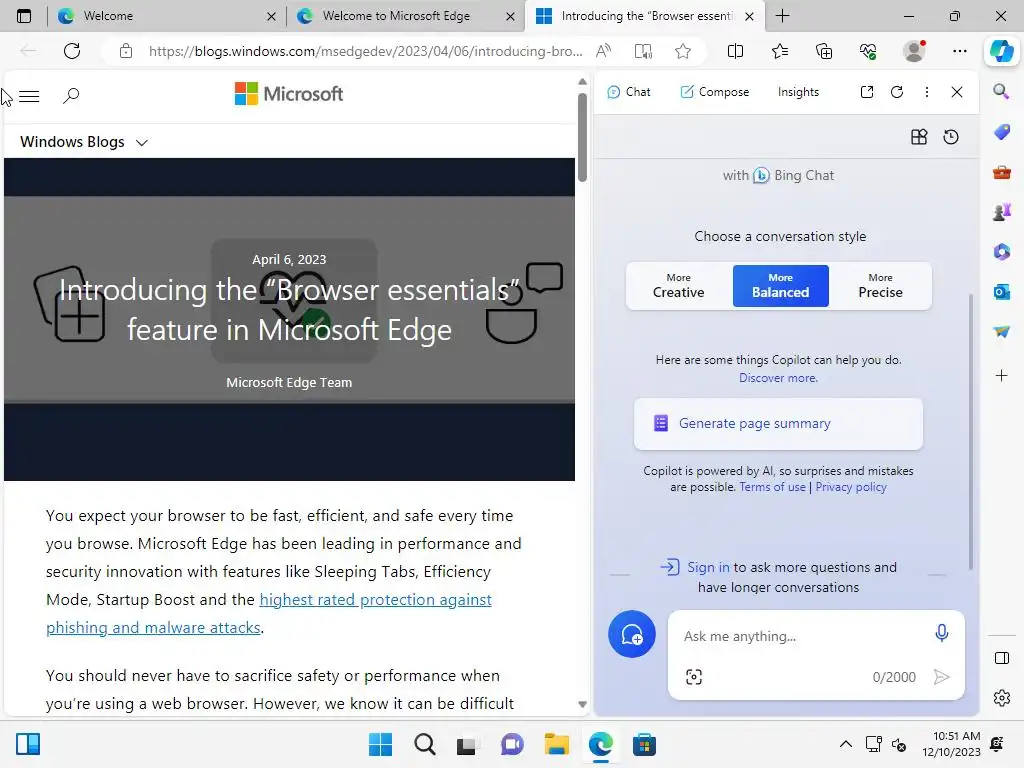View site information lock icon
This screenshot has width=1024, height=768.
point(126,51)
